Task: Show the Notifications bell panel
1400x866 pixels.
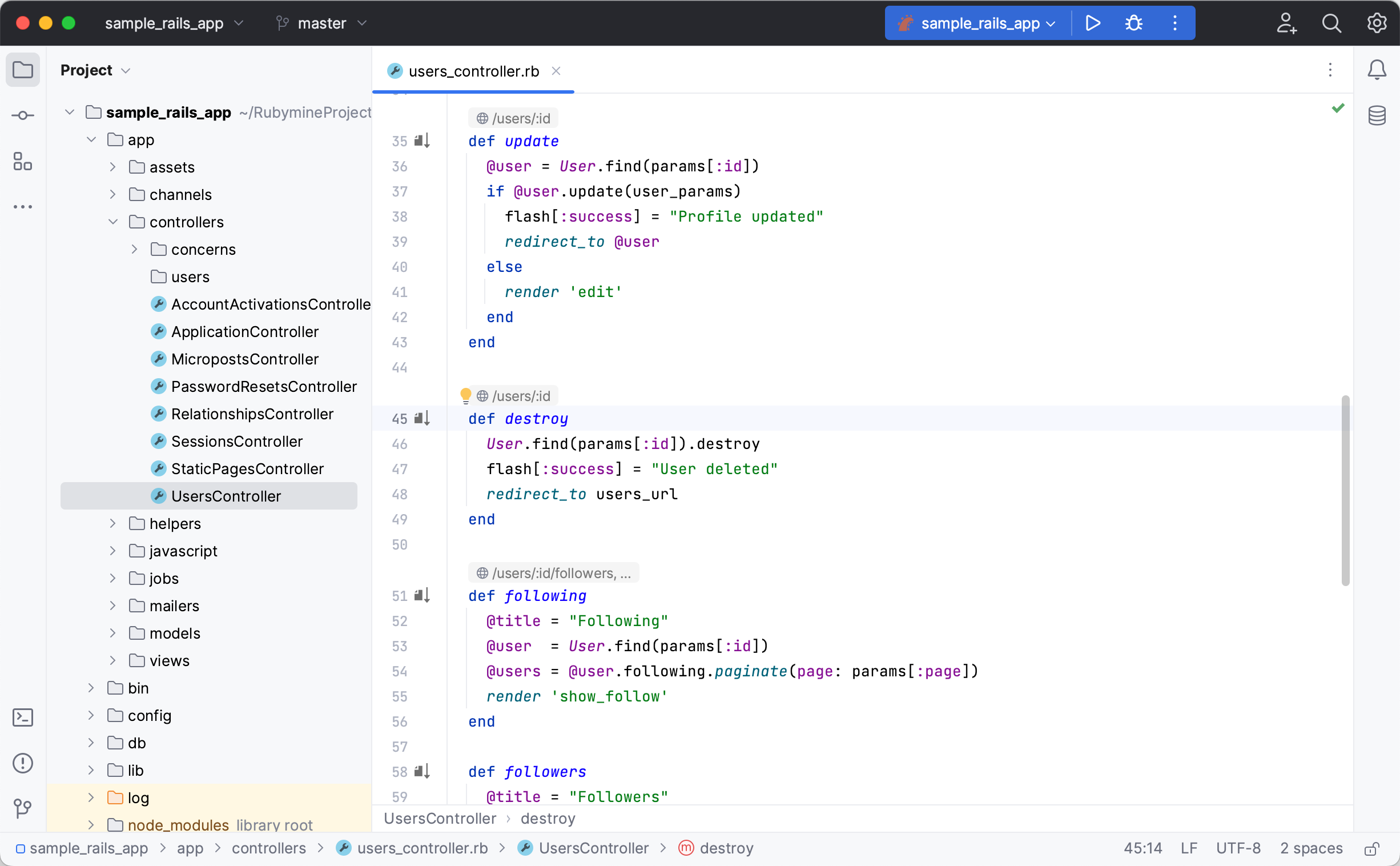Action: 1377,70
